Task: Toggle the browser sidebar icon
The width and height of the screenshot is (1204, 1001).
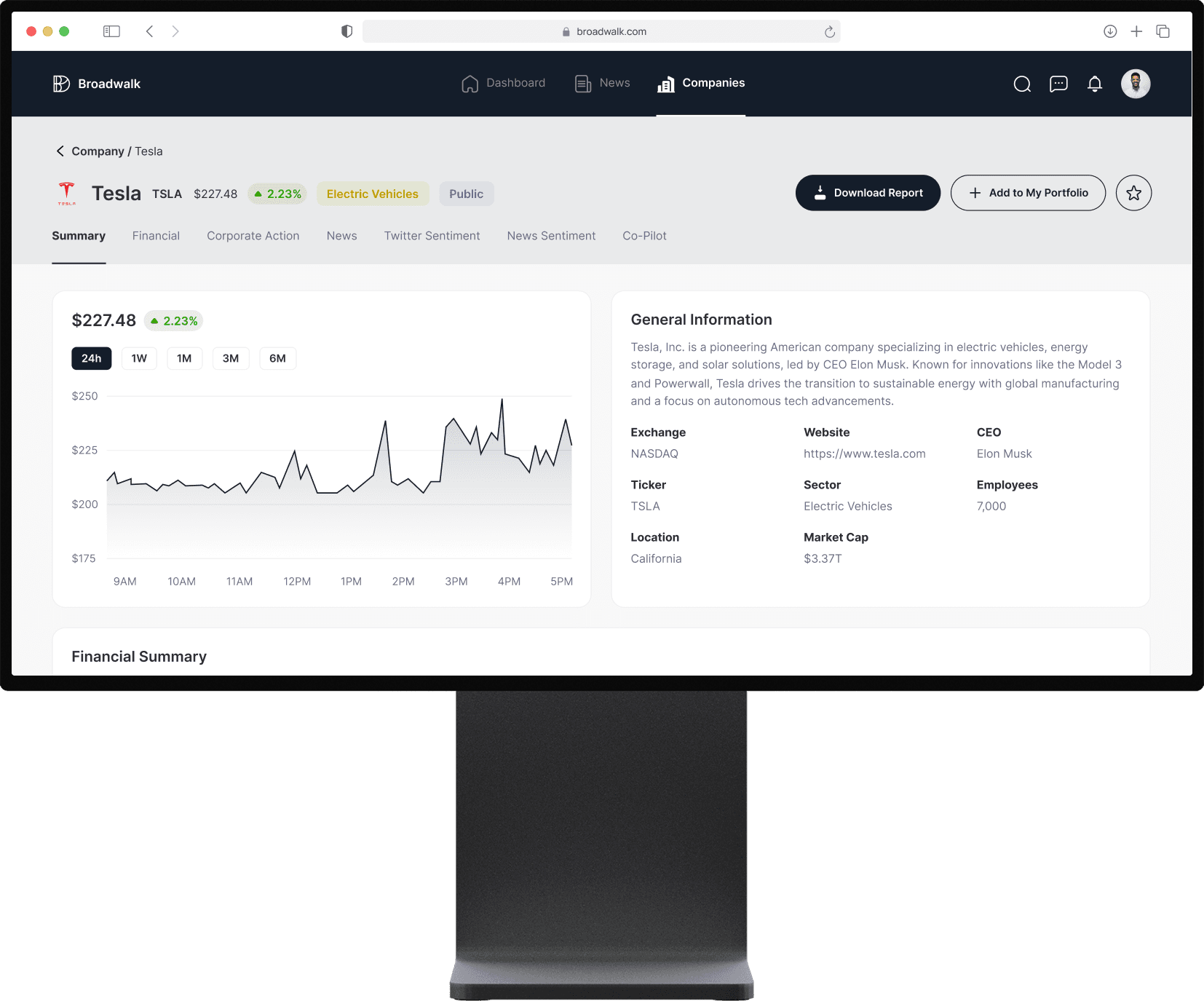Action: coord(111,31)
